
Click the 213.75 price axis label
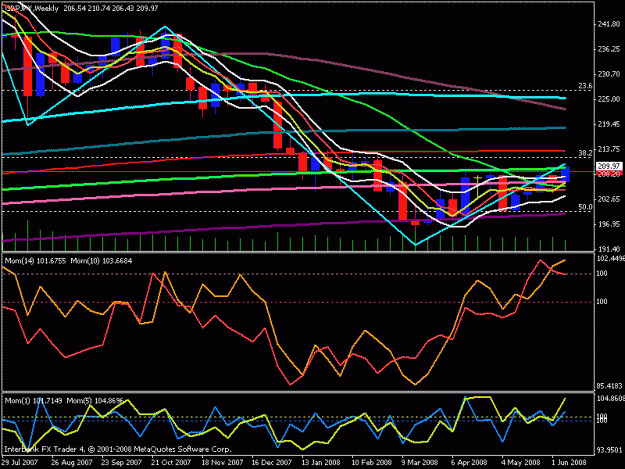[x=609, y=149]
